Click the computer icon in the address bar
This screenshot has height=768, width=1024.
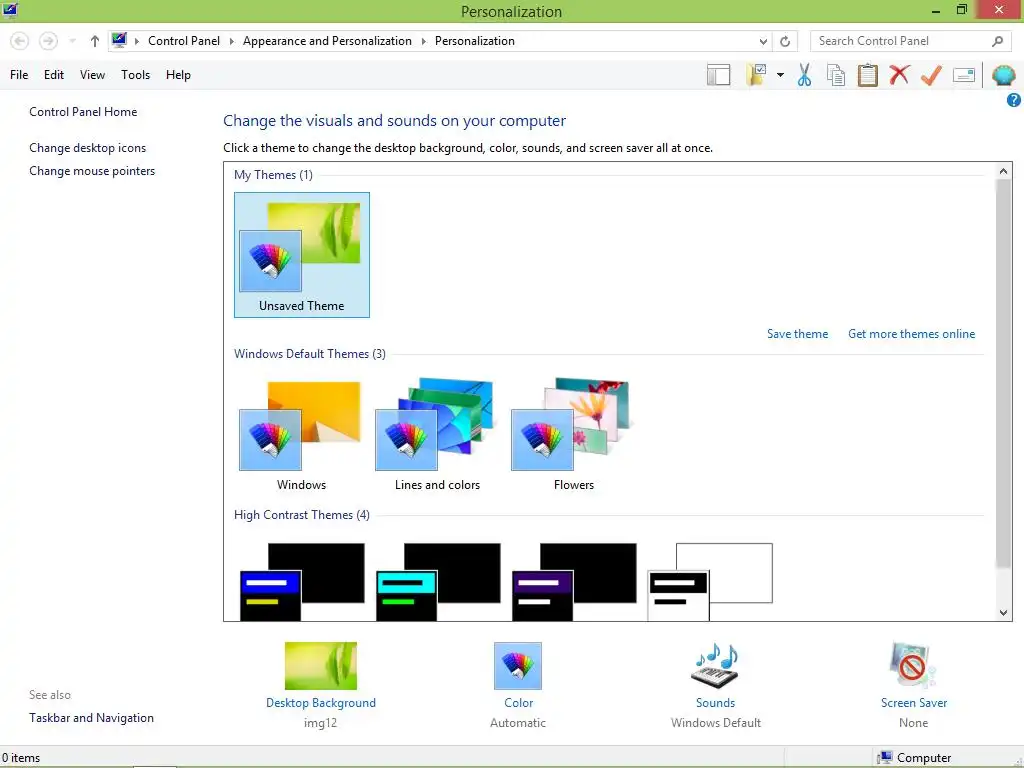(x=119, y=40)
